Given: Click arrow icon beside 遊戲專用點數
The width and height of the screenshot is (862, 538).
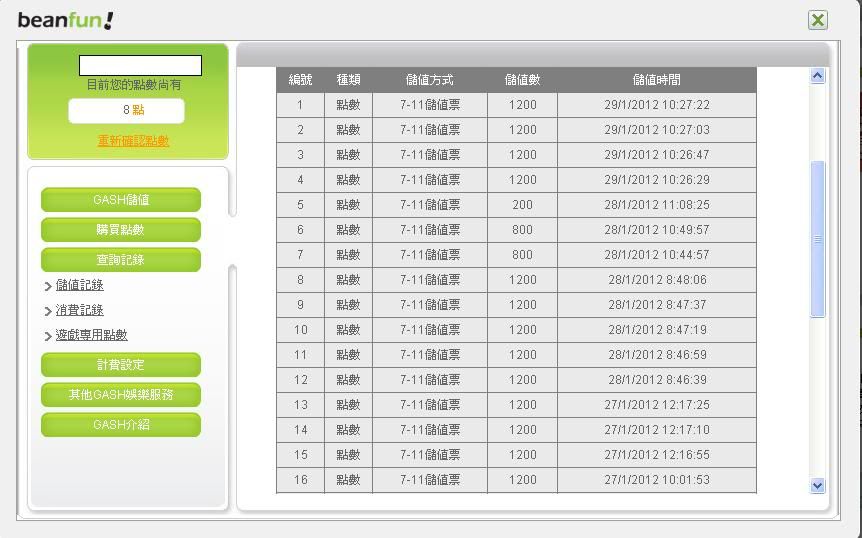Looking at the screenshot, I should (48, 337).
